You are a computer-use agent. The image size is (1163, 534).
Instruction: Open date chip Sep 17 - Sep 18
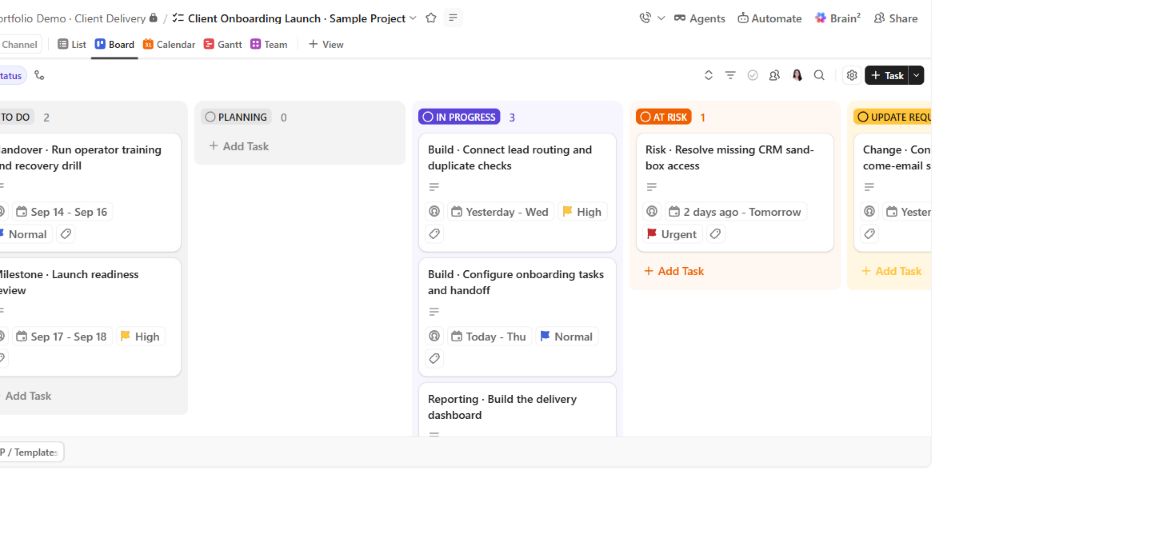[62, 336]
